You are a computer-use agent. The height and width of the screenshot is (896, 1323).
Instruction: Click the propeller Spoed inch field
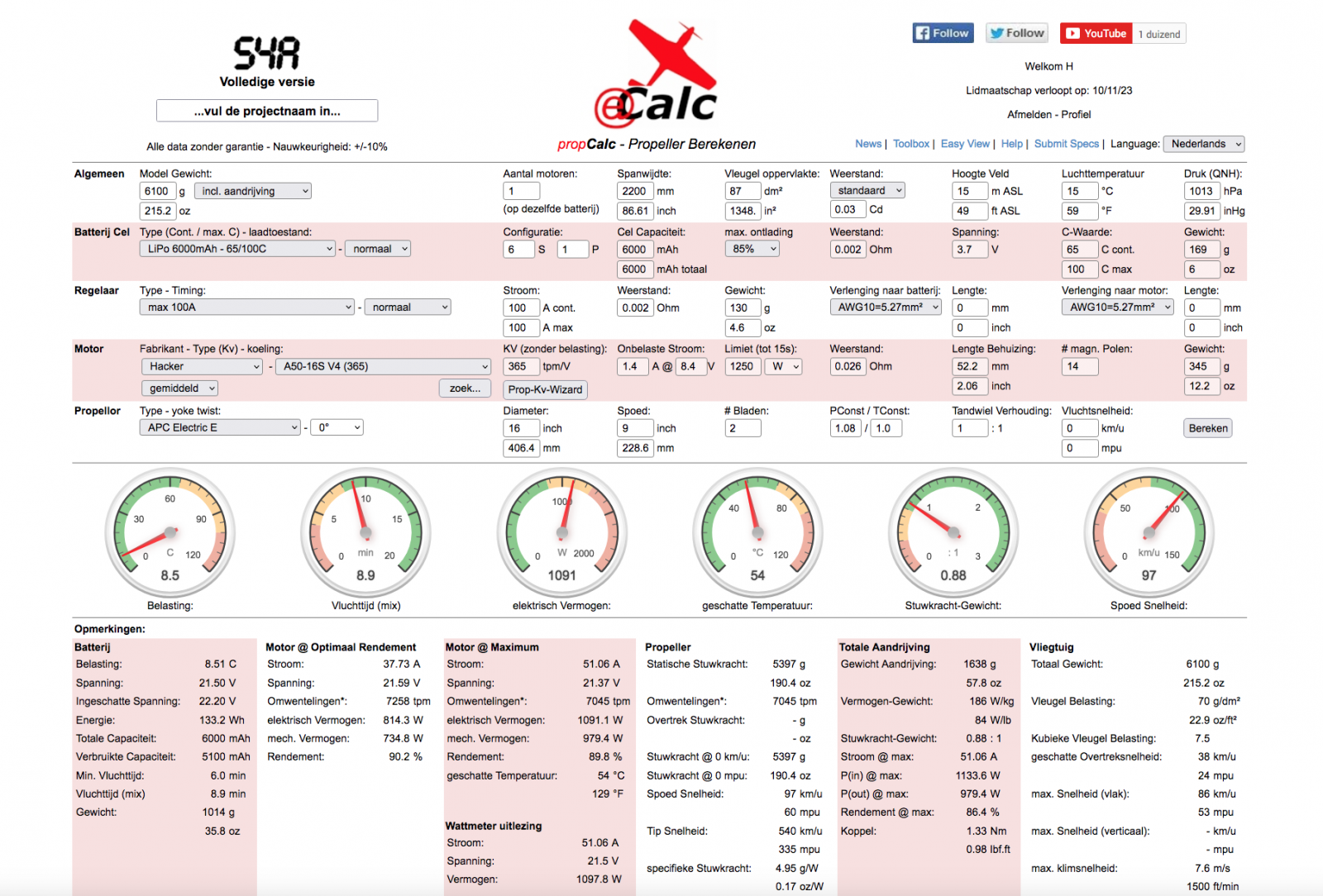[x=635, y=428]
